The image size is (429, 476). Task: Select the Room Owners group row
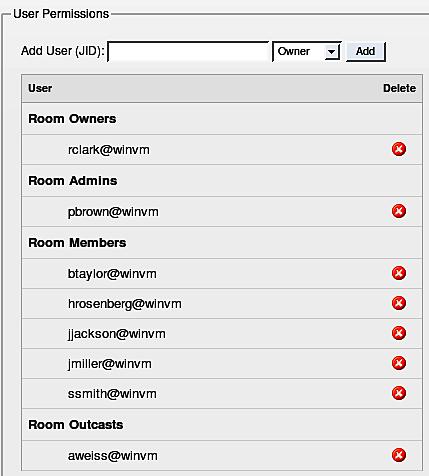(222, 119)
